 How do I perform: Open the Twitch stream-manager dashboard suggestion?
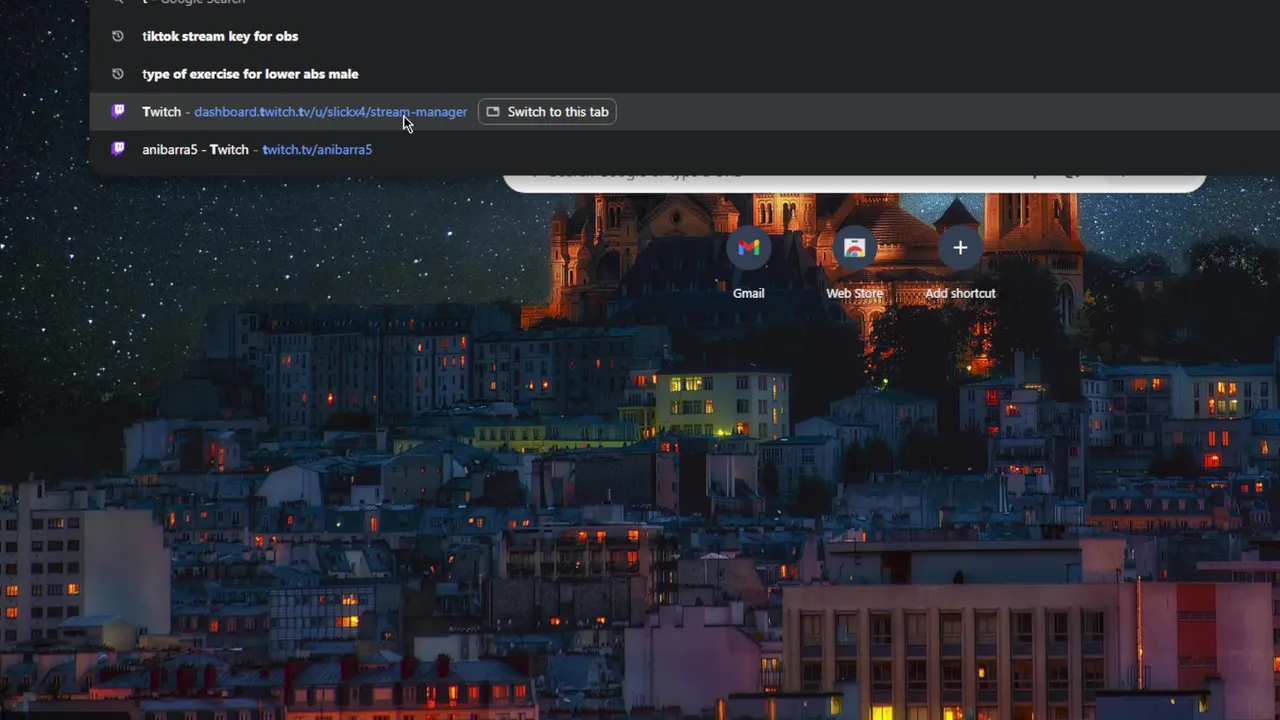click(x=685, y=112)
